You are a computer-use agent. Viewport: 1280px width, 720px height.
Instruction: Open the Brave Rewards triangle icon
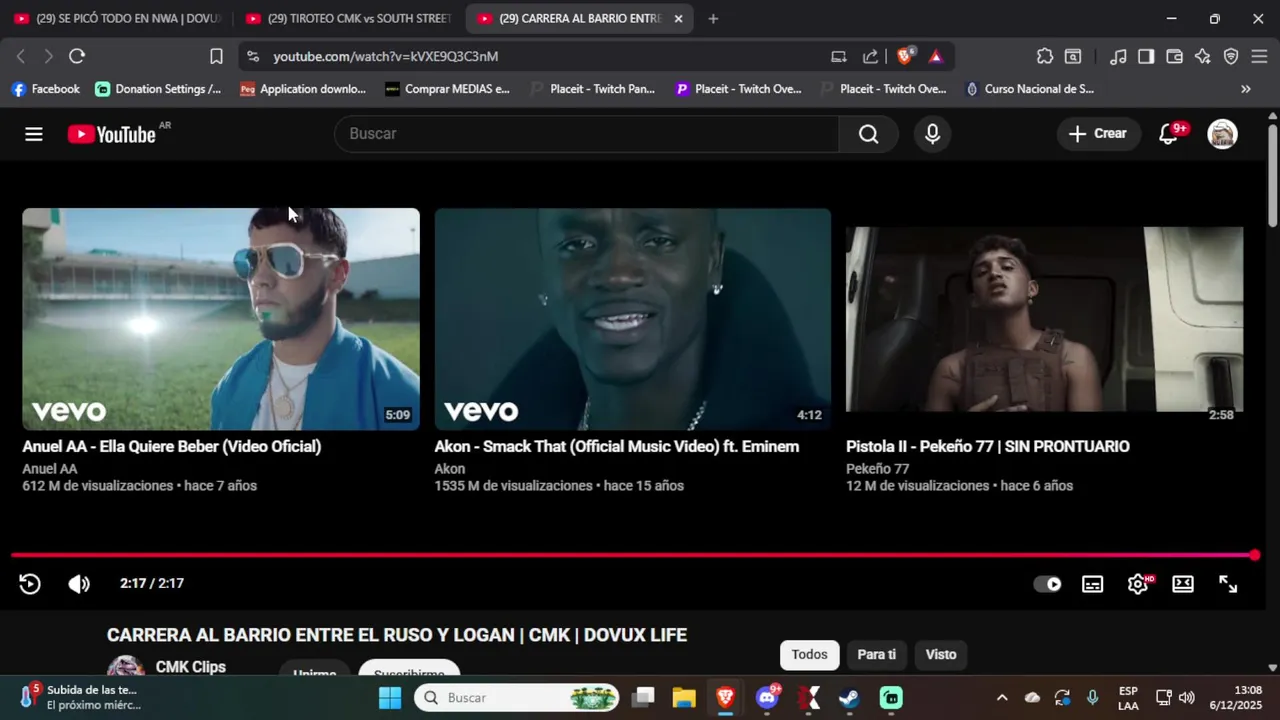coord(936,56)
